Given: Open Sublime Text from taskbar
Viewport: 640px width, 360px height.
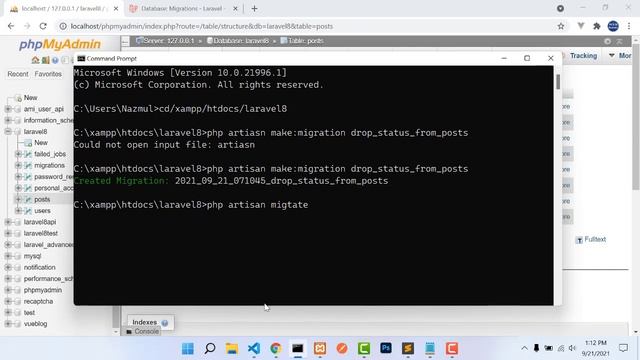Looking at the screenshot, I should [x=408, y=348].
